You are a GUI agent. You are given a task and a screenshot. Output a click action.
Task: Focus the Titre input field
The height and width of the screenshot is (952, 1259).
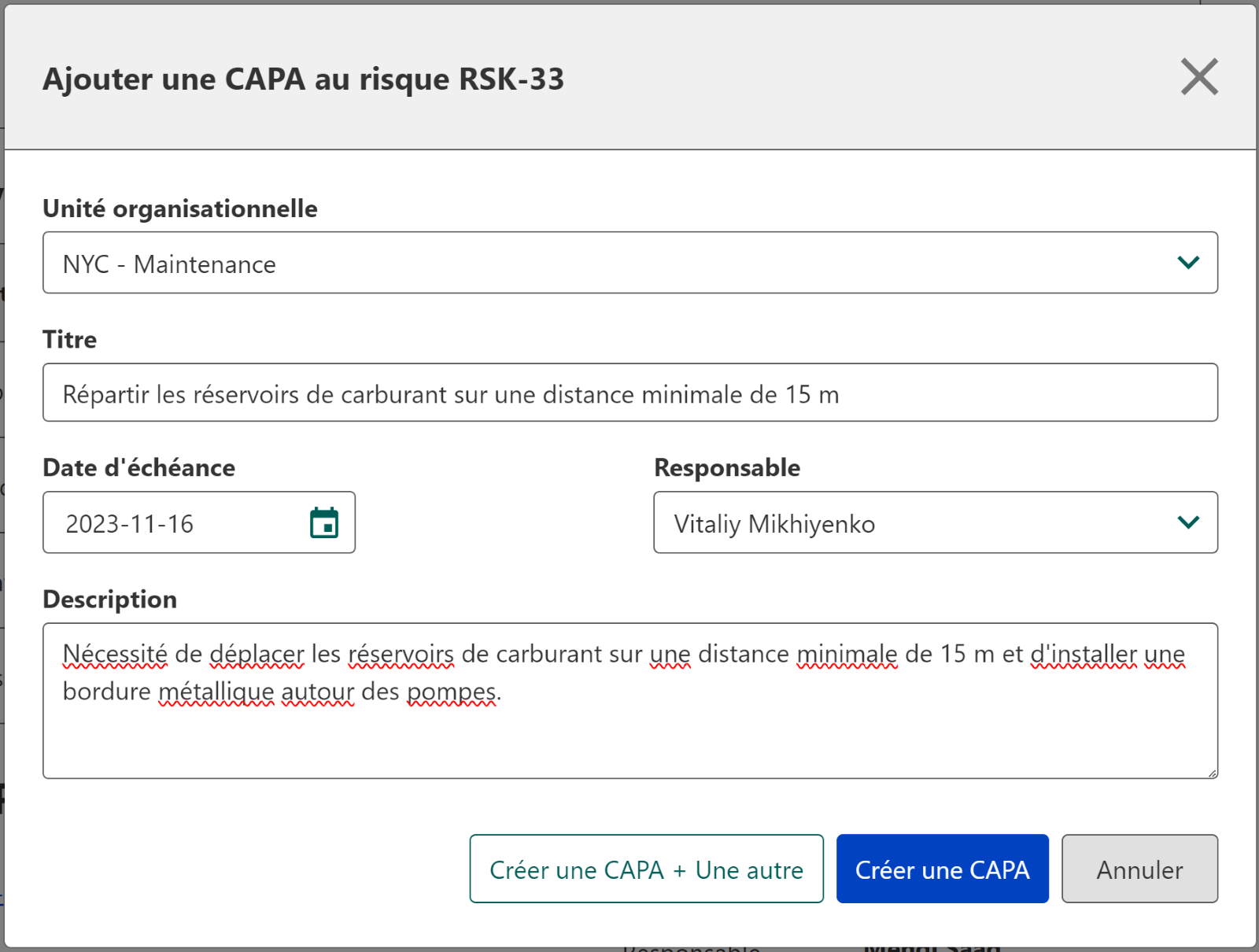(630, 393)
